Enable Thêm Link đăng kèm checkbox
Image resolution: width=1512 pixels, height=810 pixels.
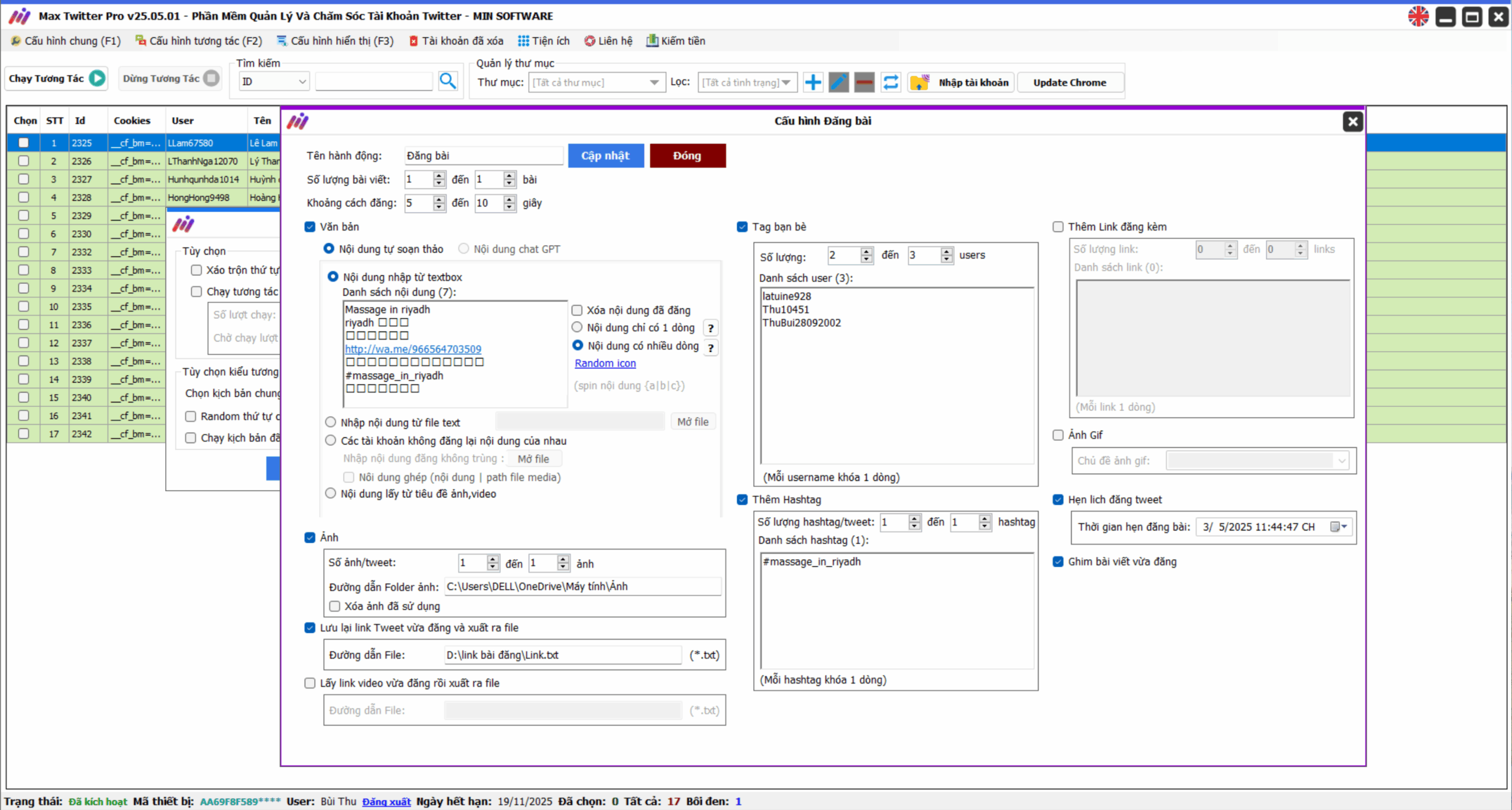1058,227
